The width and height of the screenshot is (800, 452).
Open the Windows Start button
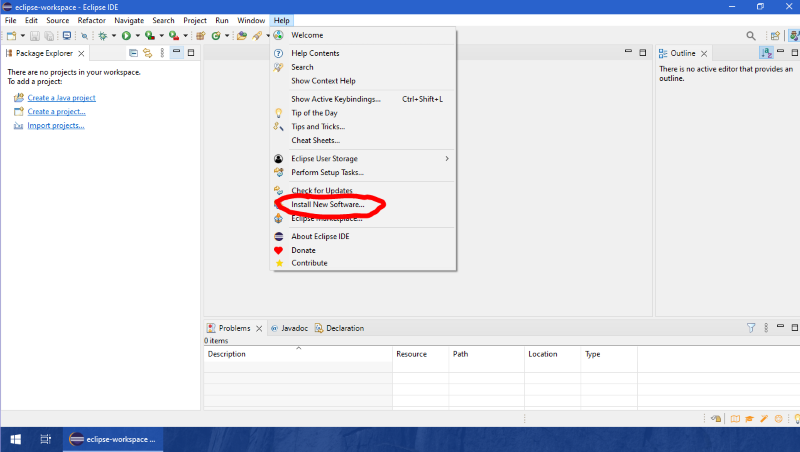[x=15, y=439]
